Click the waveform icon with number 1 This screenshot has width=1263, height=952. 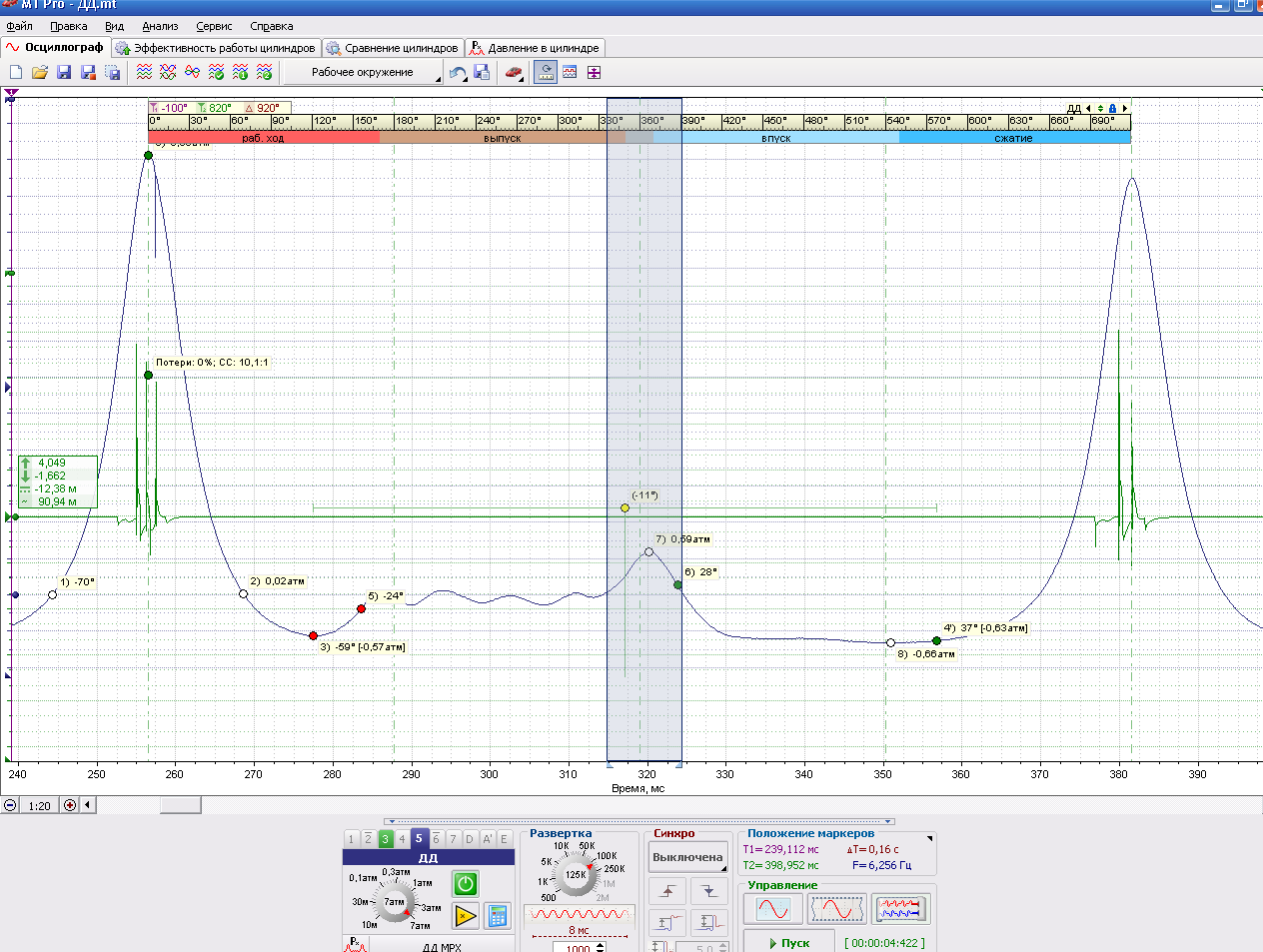240,72
